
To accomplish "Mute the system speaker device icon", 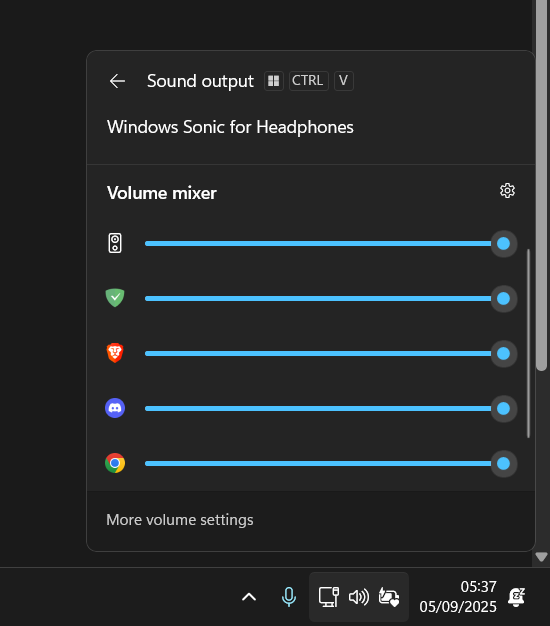I will point(115,243).
